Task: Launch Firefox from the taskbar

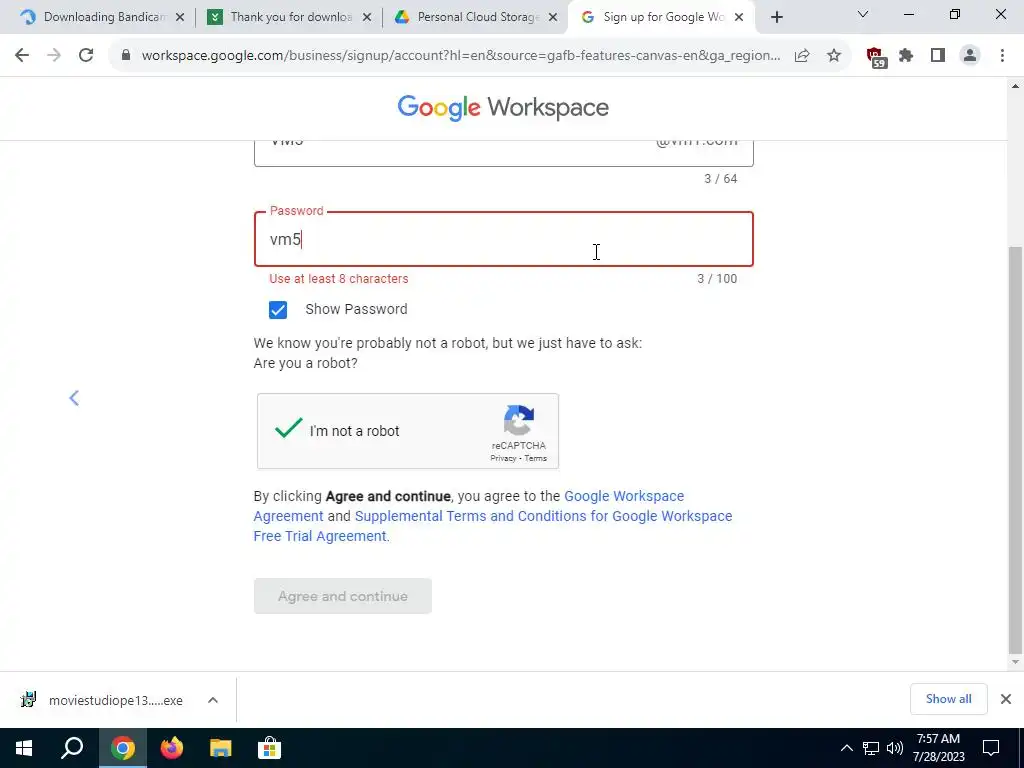Action: (172, 748)
